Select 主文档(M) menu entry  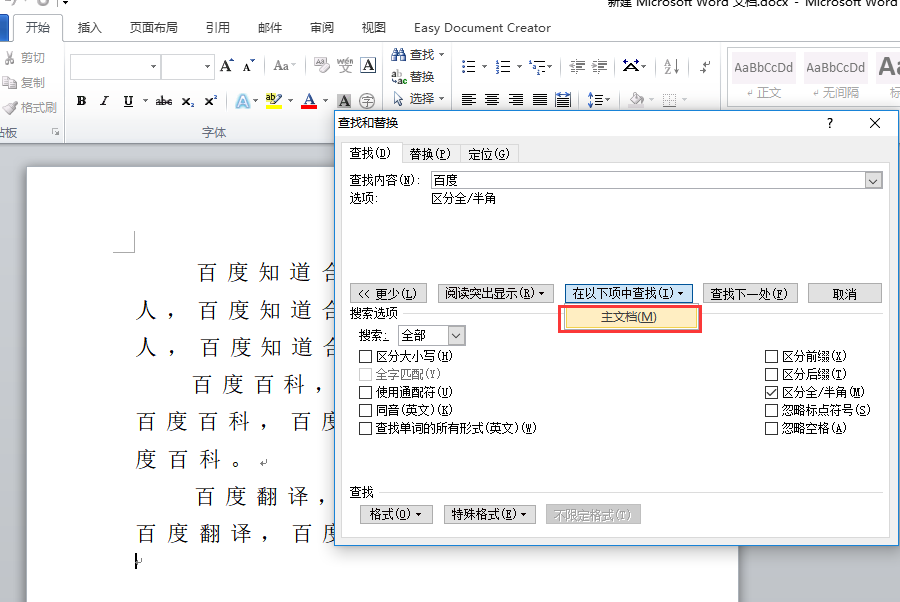pyautogui.click(x=630, y=317)
